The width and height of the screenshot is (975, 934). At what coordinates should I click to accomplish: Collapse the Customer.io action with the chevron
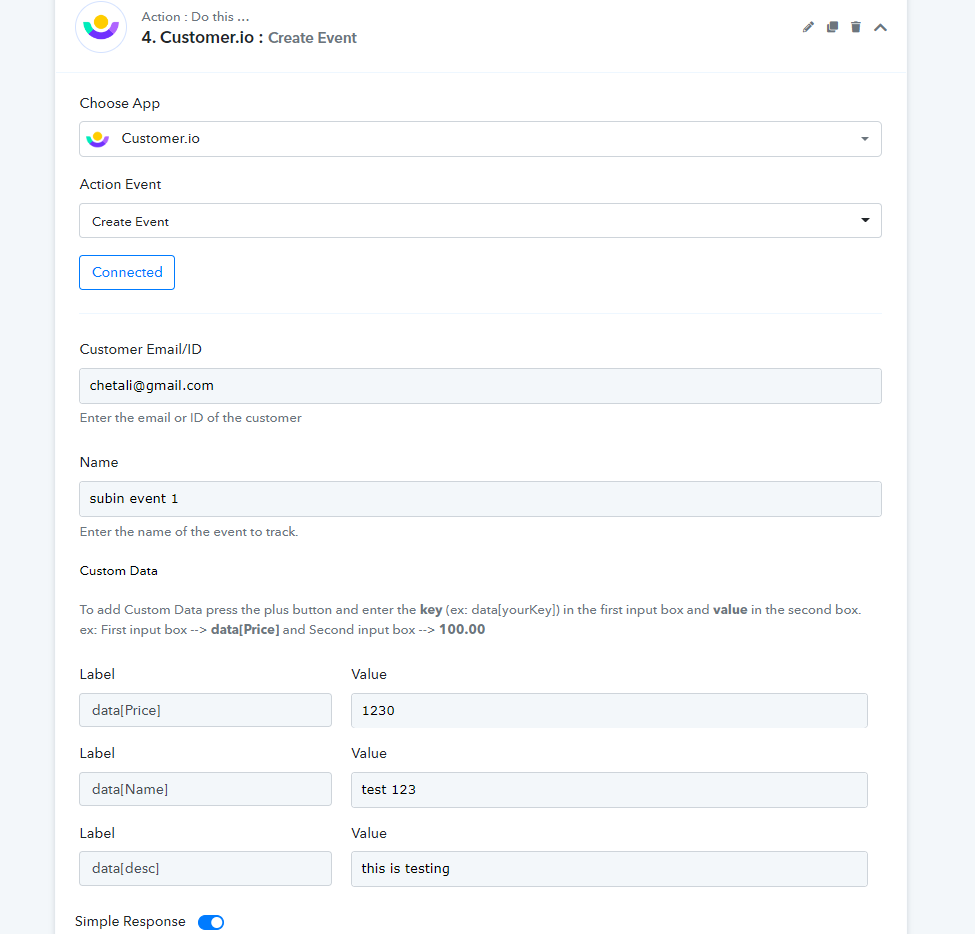(880, 27)
